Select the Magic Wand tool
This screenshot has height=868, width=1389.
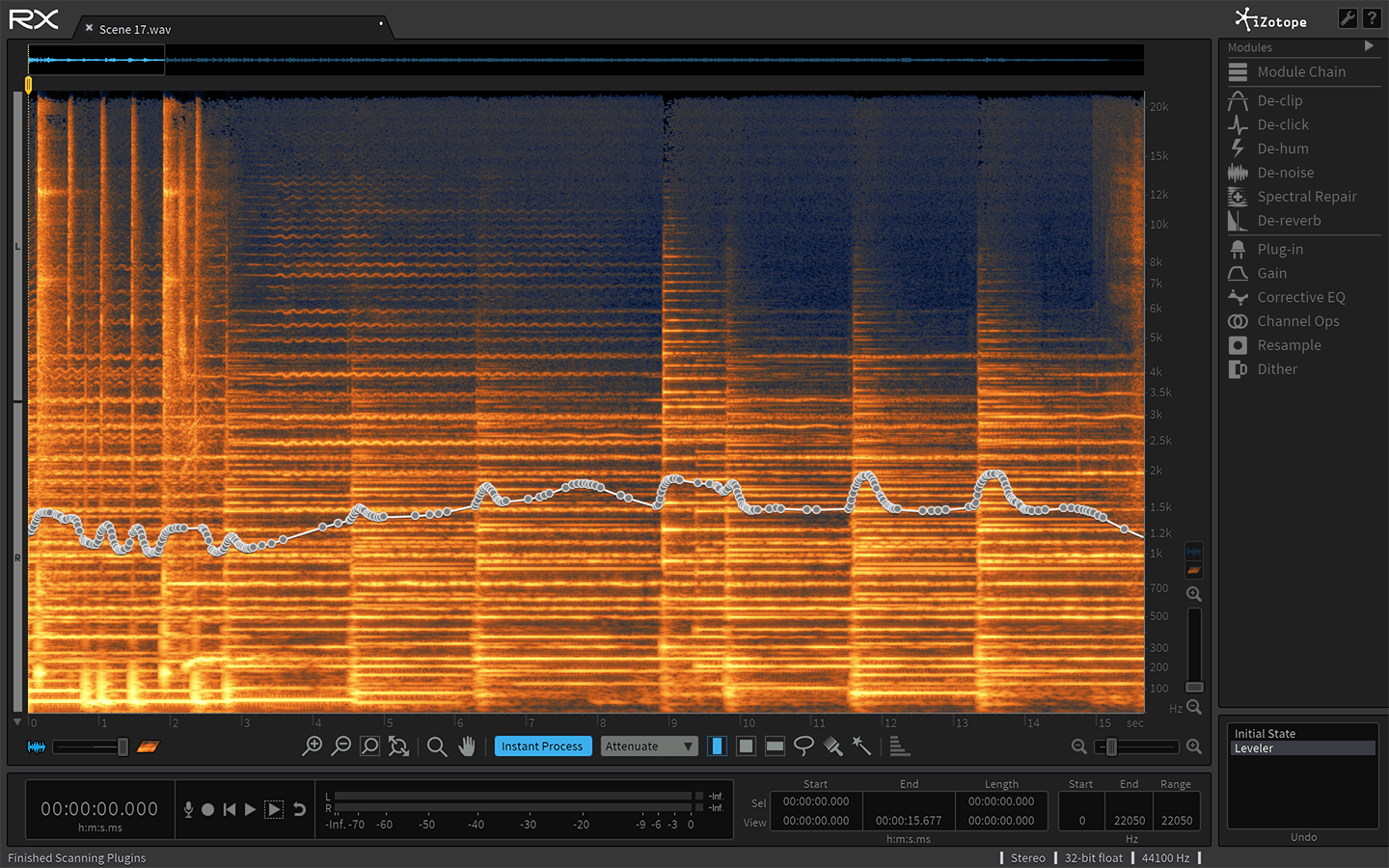[861, 746]
